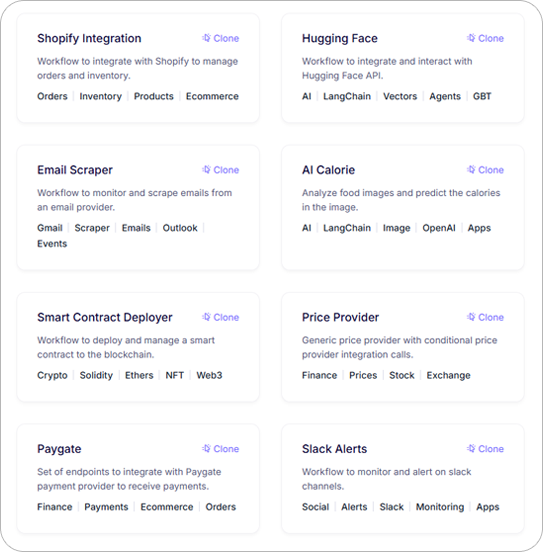Clone the Price Provider template
This screenshot has height=552, width=543.
(x=486, y=317)
